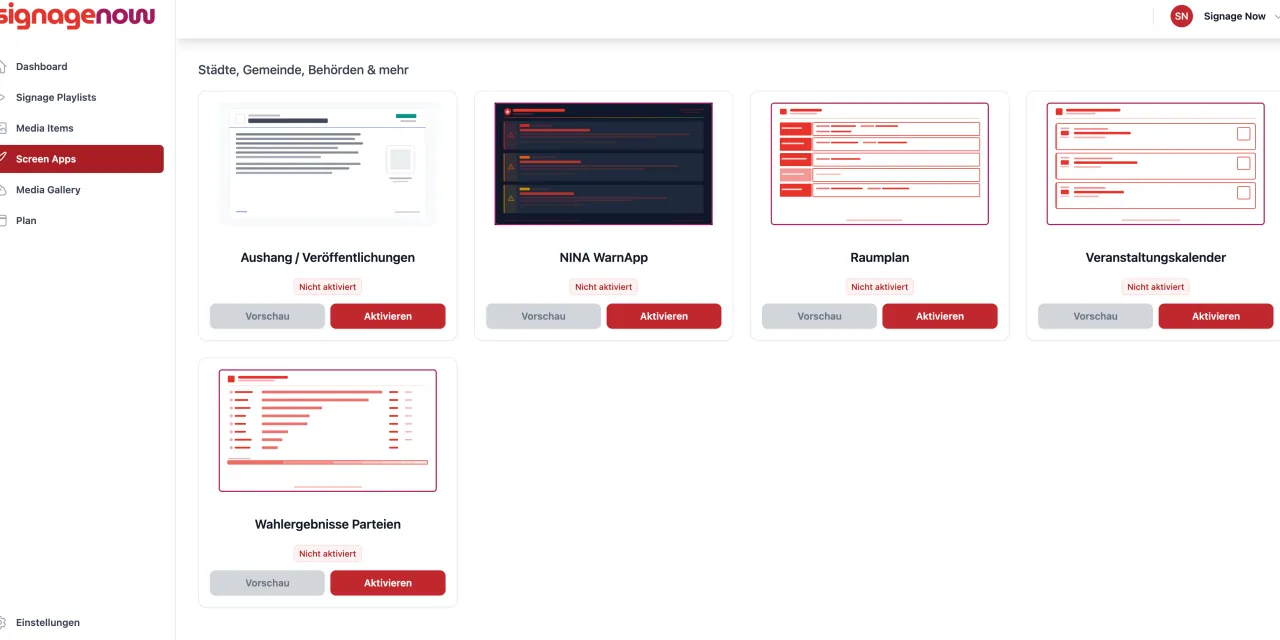1280x640 pixels.
Task: Click the Einstellungen gear icon
Action: point(3,622)
